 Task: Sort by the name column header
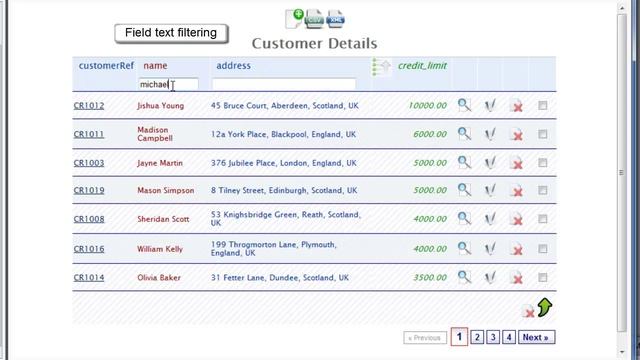155,66
